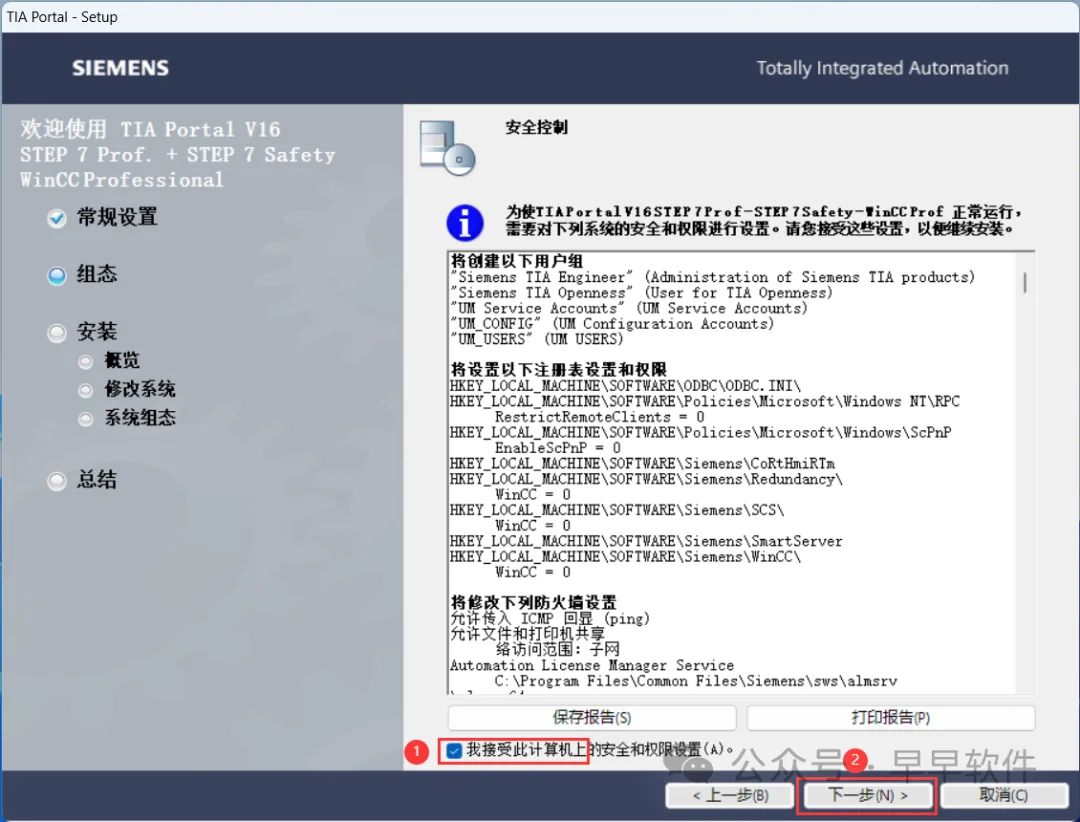Cancel setup with 取消 button

[x=1004, y=796]
